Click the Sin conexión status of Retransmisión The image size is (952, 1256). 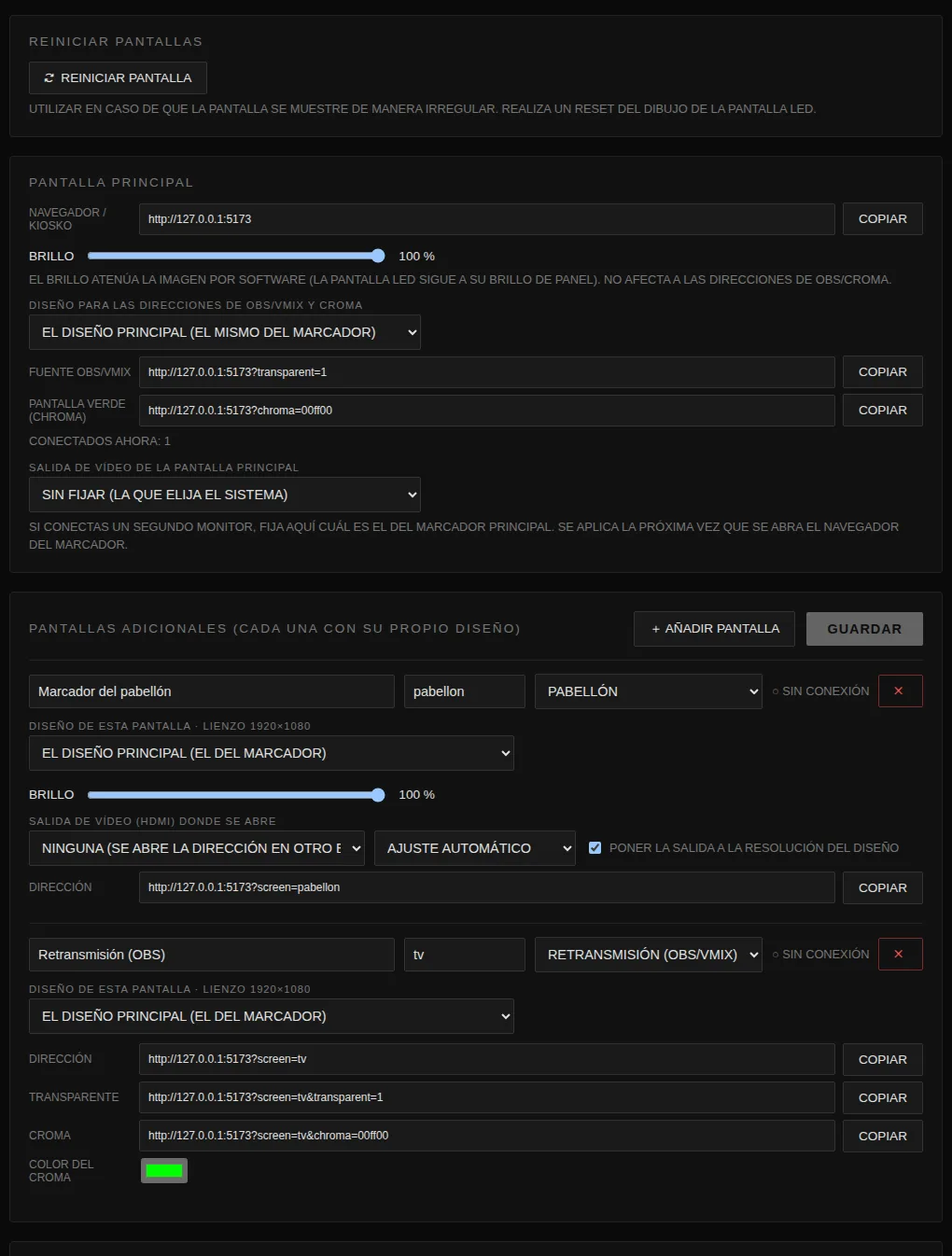coord(820,955)
